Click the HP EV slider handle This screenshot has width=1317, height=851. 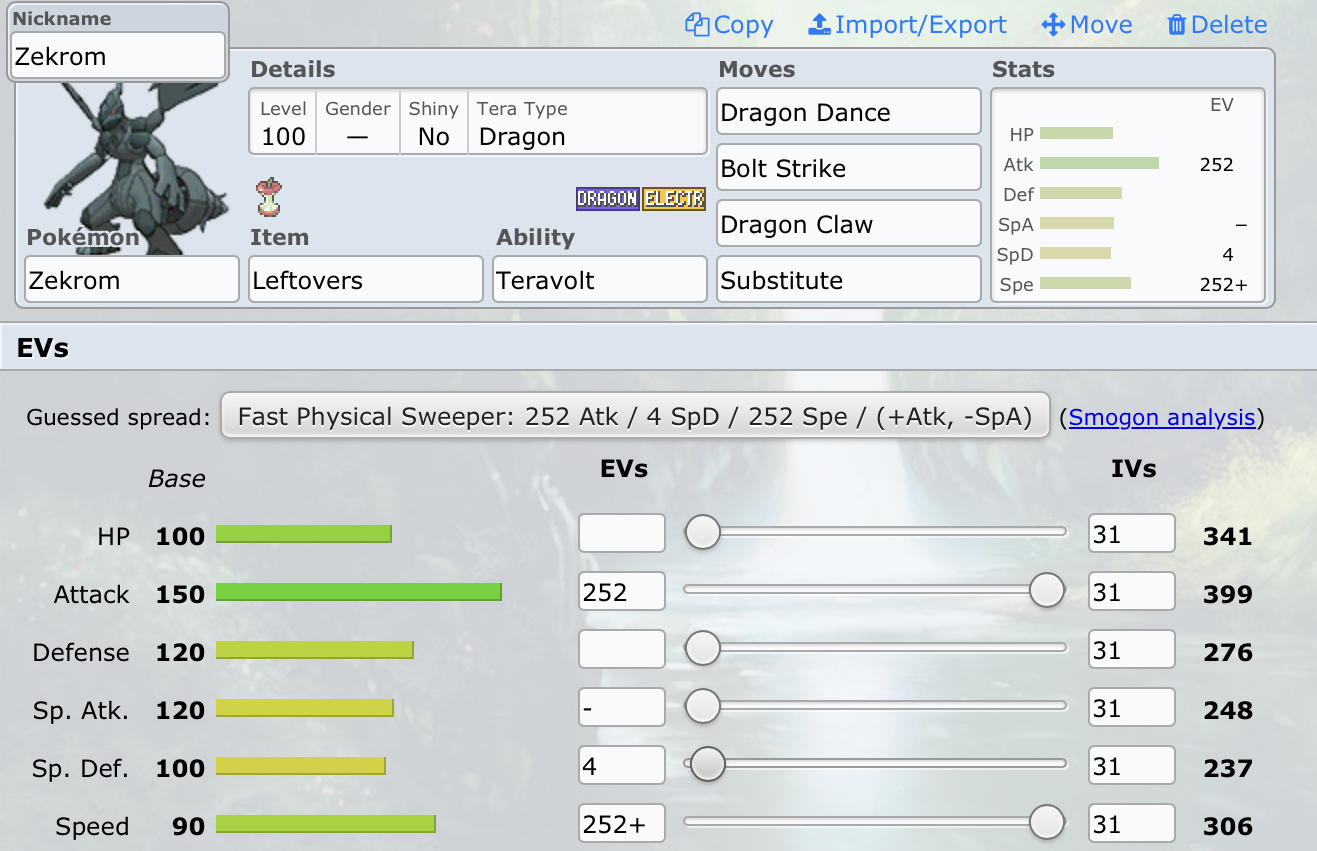point(703,533)
